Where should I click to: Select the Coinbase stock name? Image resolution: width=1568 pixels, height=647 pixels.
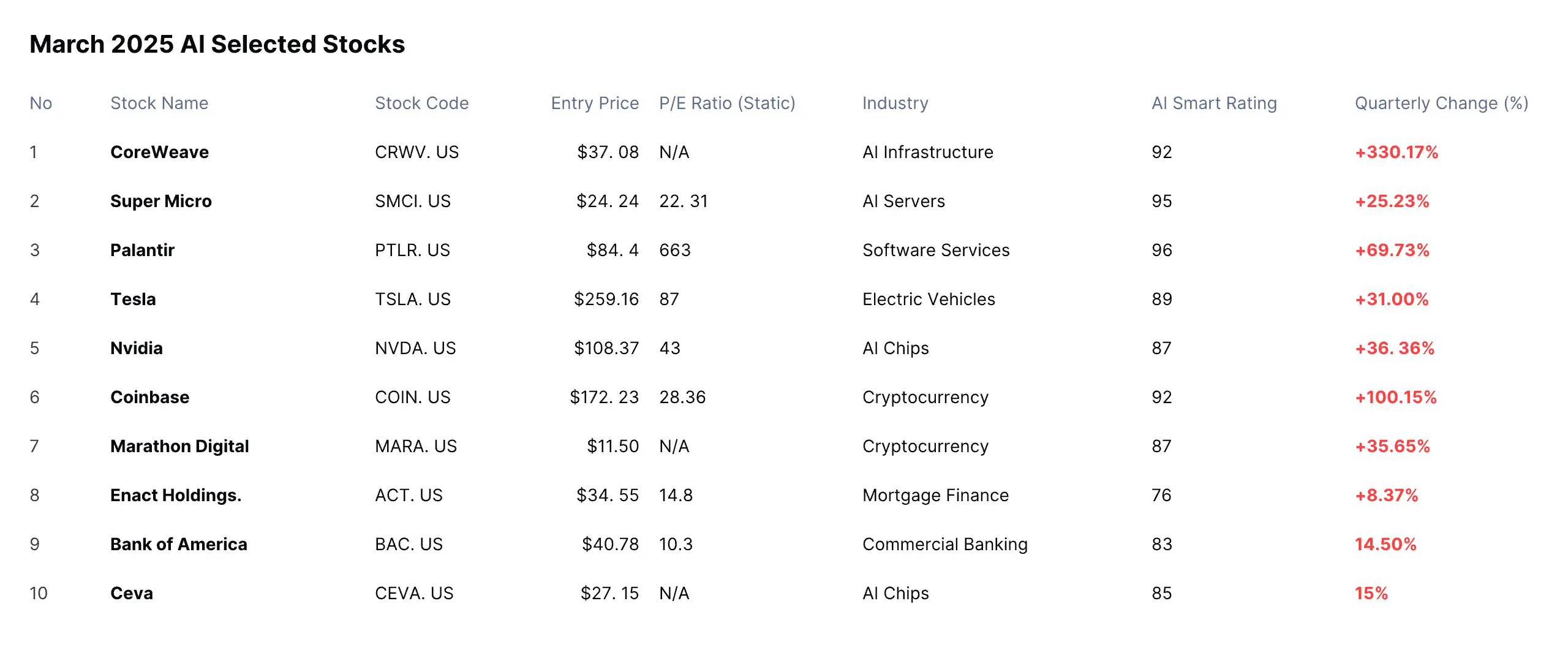(x=149, y=397)
